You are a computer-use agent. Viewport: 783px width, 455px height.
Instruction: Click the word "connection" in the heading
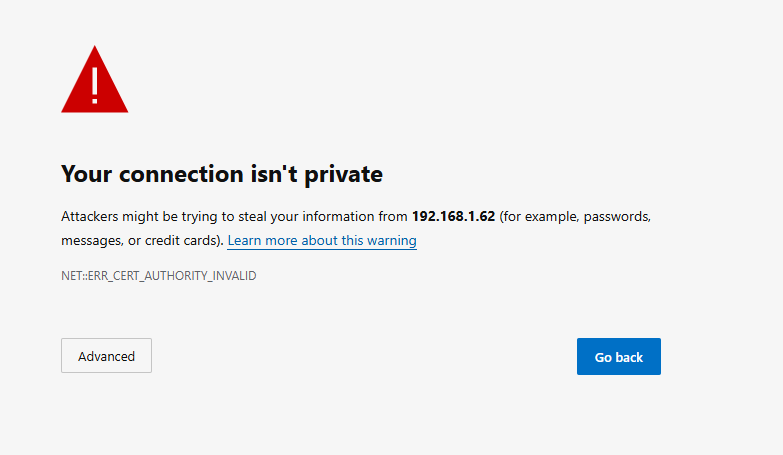pos(181,174)
